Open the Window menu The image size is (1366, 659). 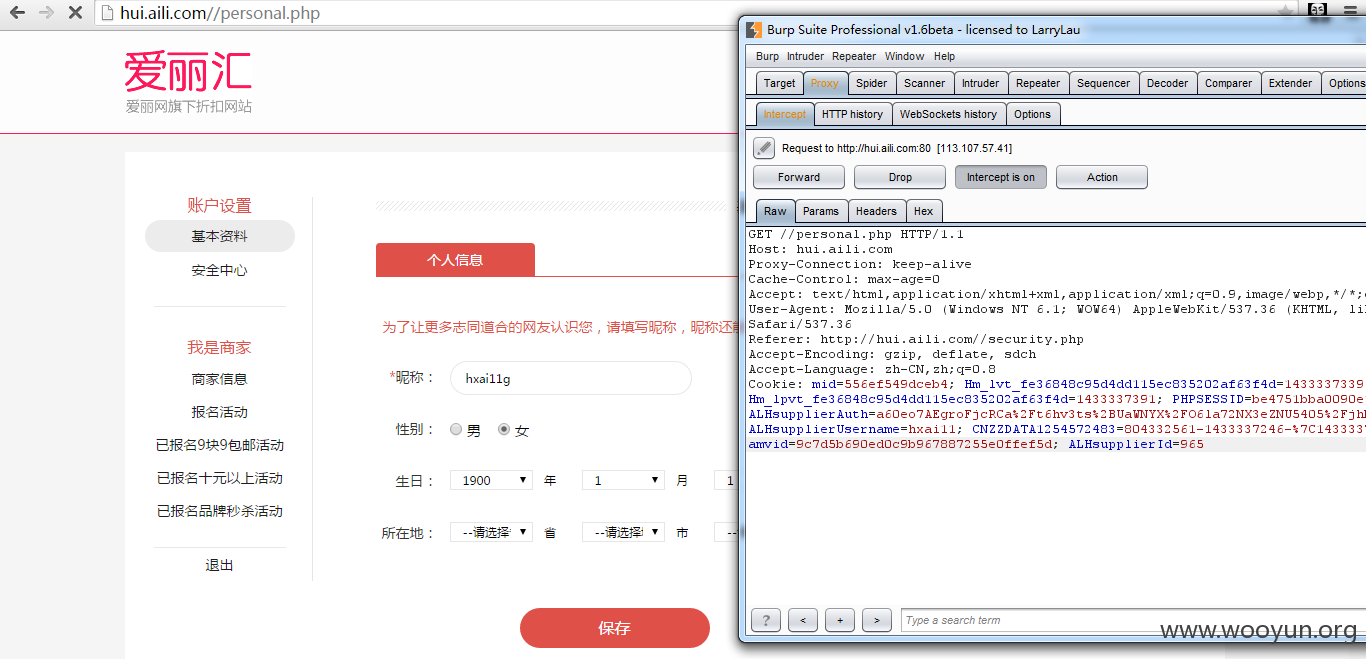point(904,56)
